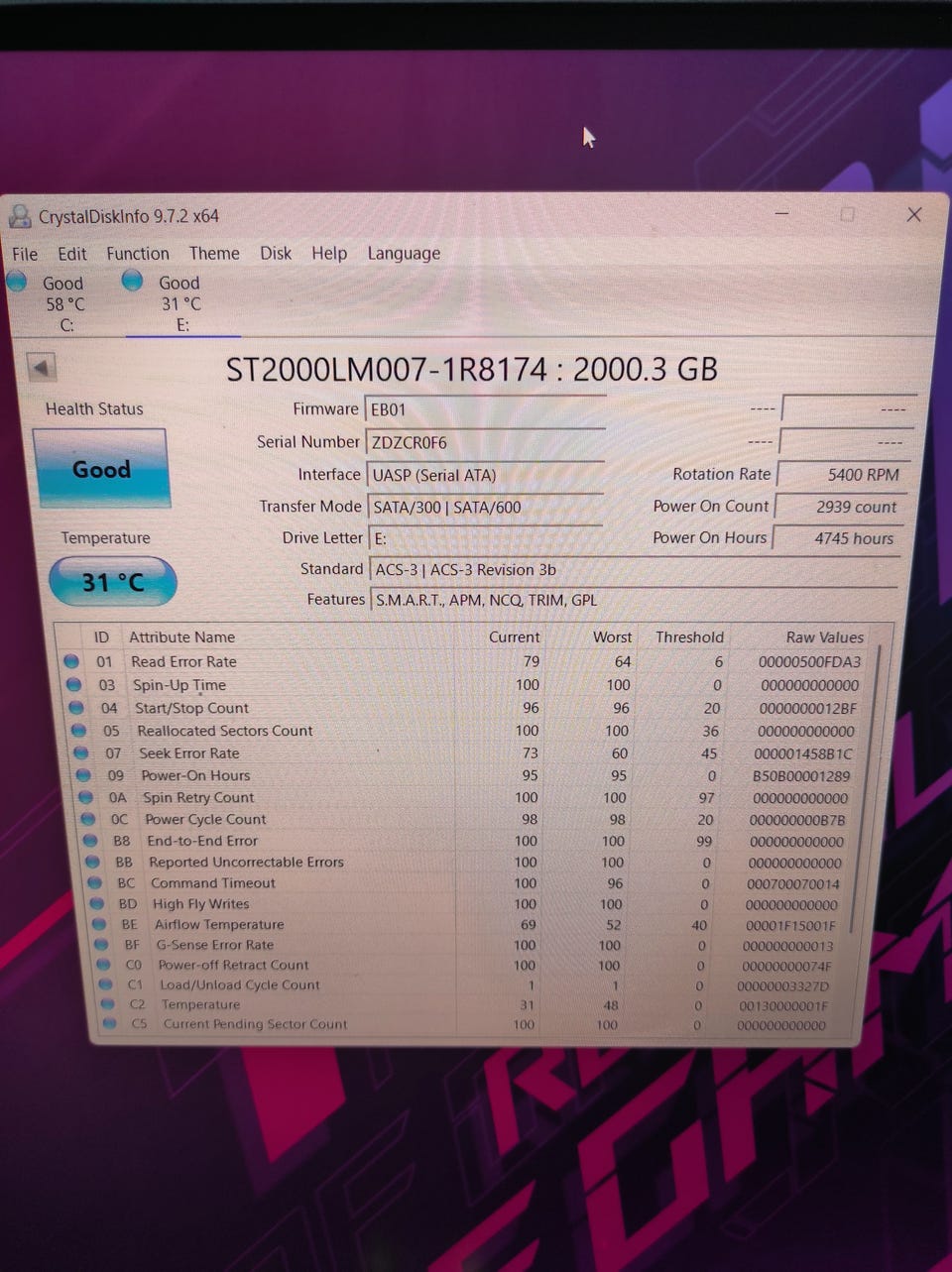Image resolution: width=952 pixels, height=1272 pixels.
Task: Select the Reallocated Sectors Count attribute name
Action: (x=225, y=731)
